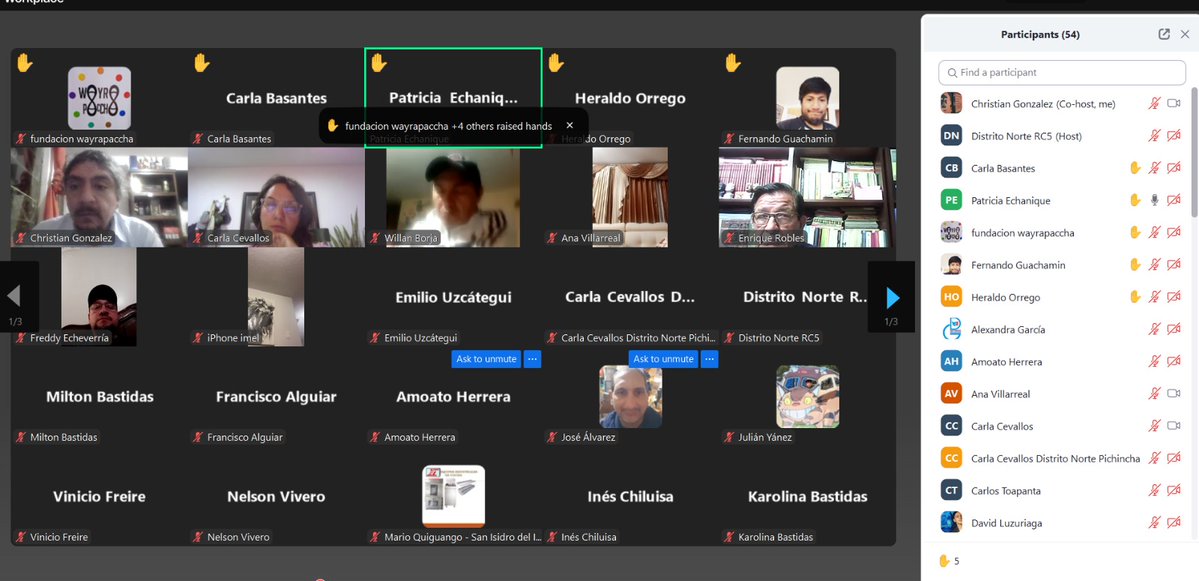Click raised hand on fundacion wayrapaccha video tile
Image resolution: width=1199 pixels, height=581 pixels.
coord(24,63)
